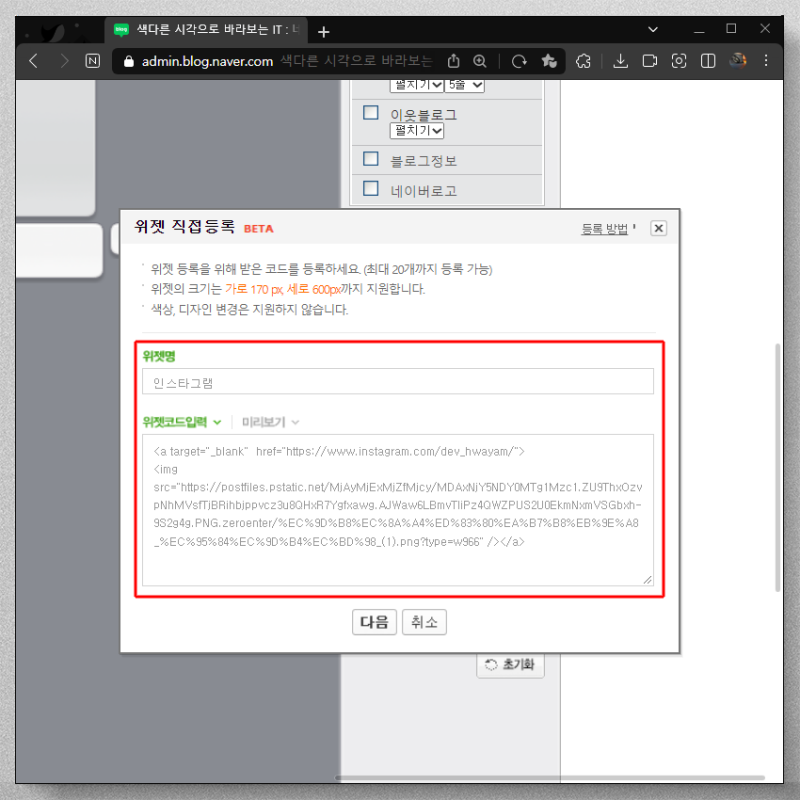Click the page vertical scrollbar
The height and width of the screenshot is (800, 800).
[778, 467]
